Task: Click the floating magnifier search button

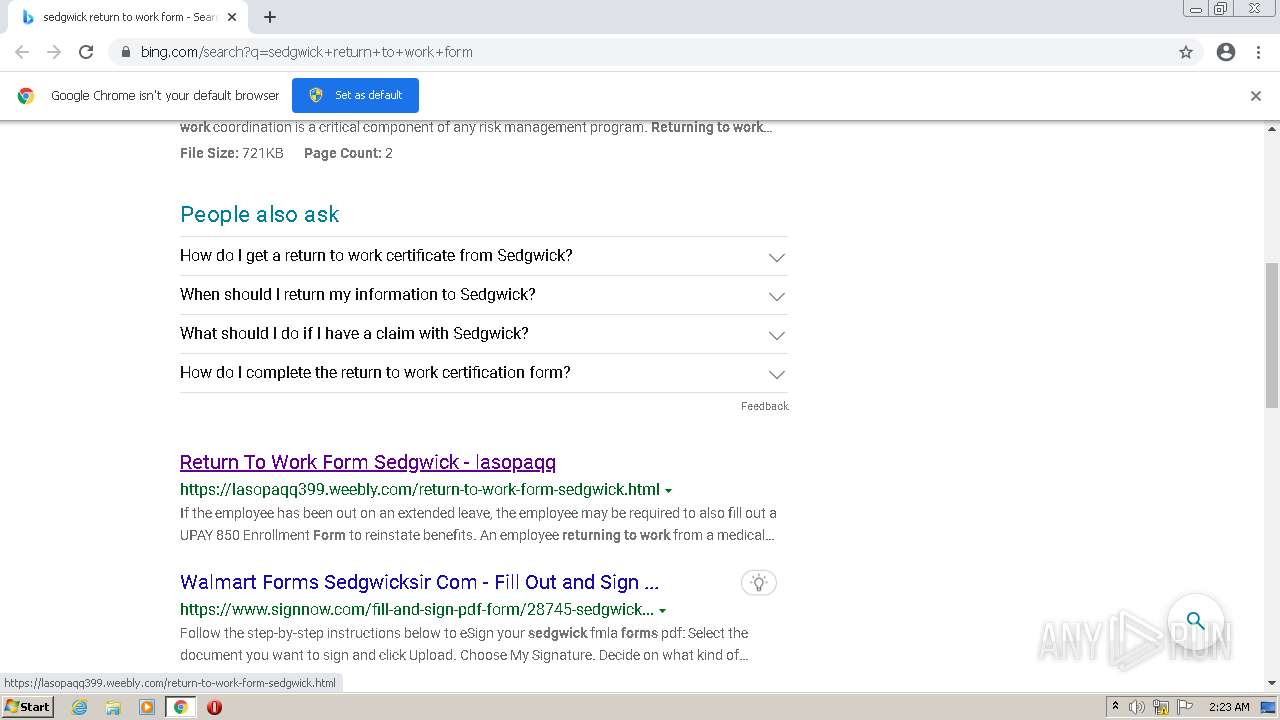Action: pos(1195,621)
